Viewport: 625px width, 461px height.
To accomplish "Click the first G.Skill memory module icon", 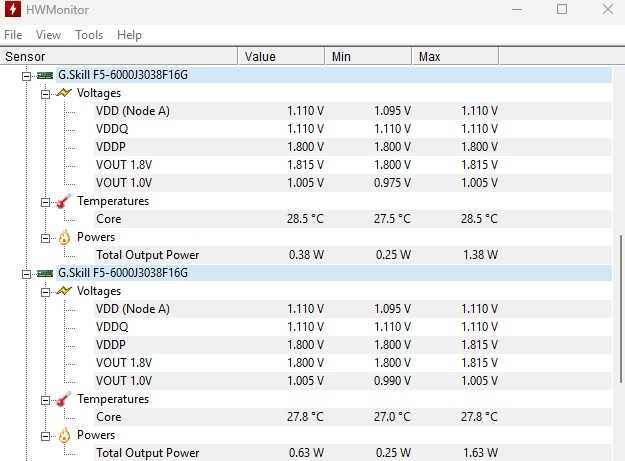I will (x=45, y=75).
